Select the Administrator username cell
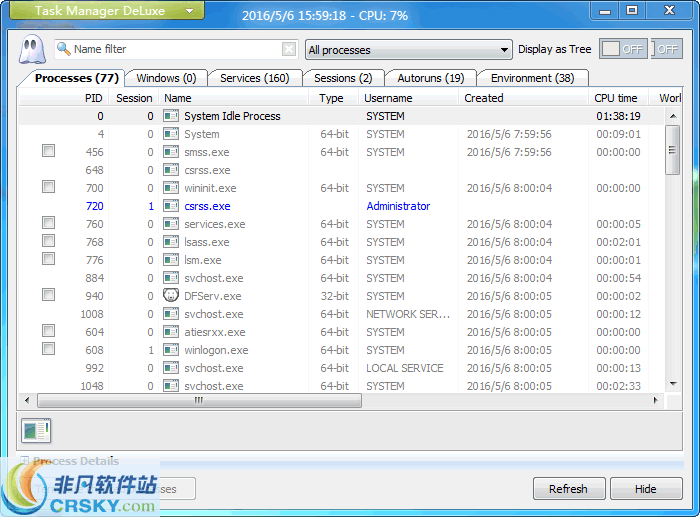Image resolution: width=700 pixels, height=517 pixels. [x=398, y=206]
